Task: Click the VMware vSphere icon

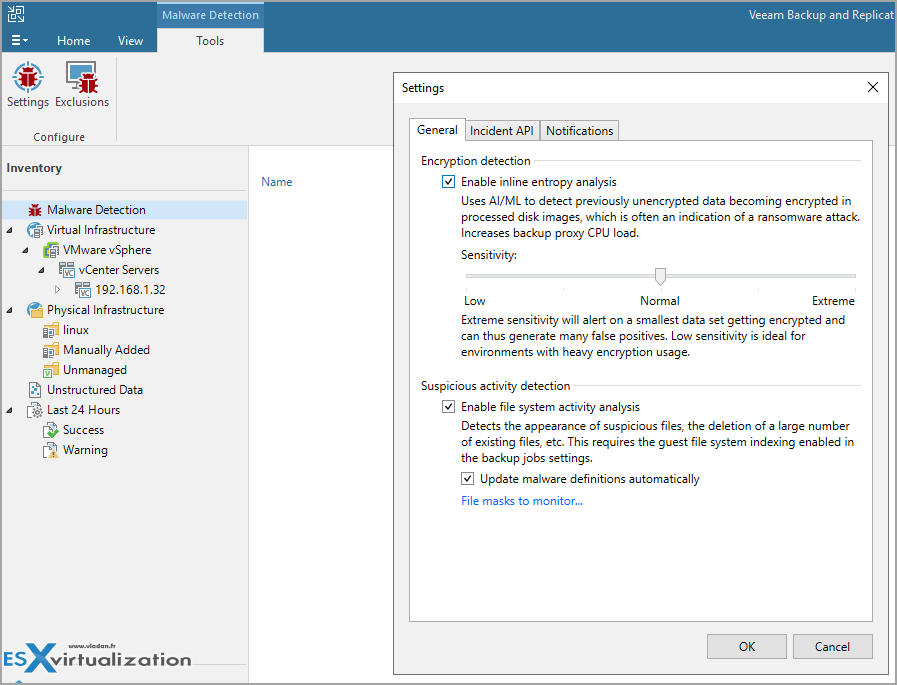Action: [x=51, y=250]
